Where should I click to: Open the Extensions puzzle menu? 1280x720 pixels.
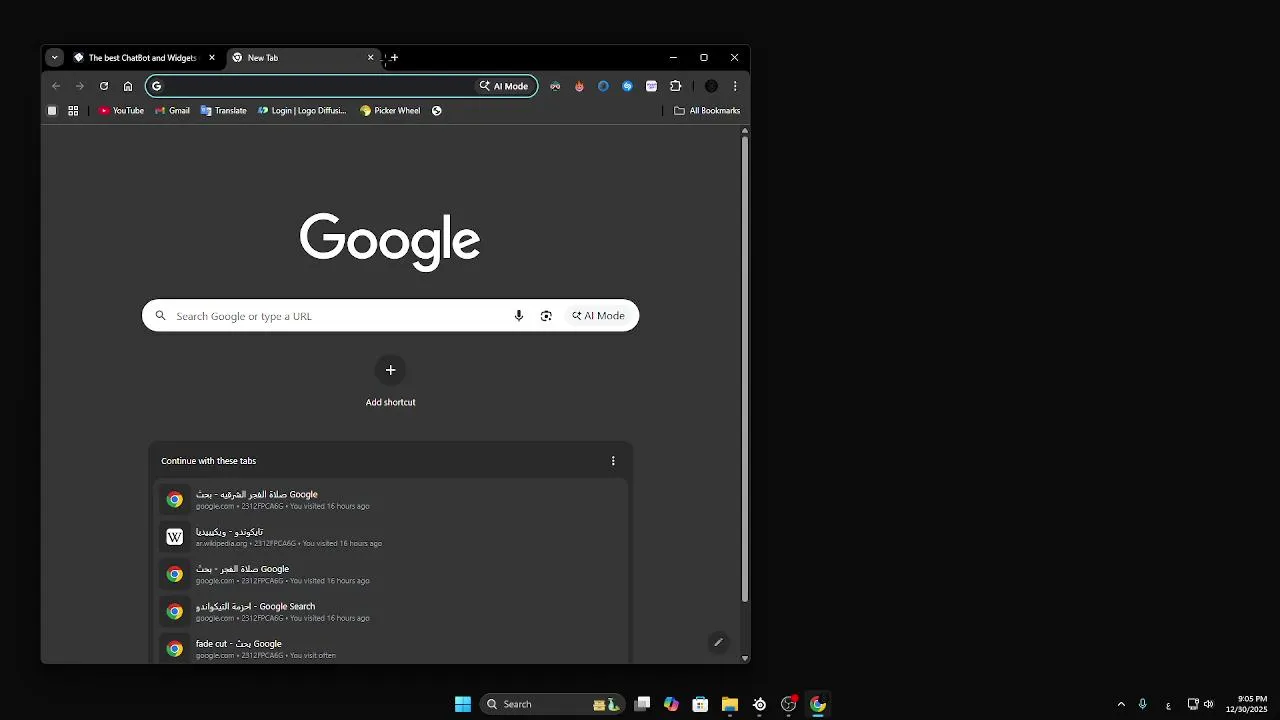(676, 86)
